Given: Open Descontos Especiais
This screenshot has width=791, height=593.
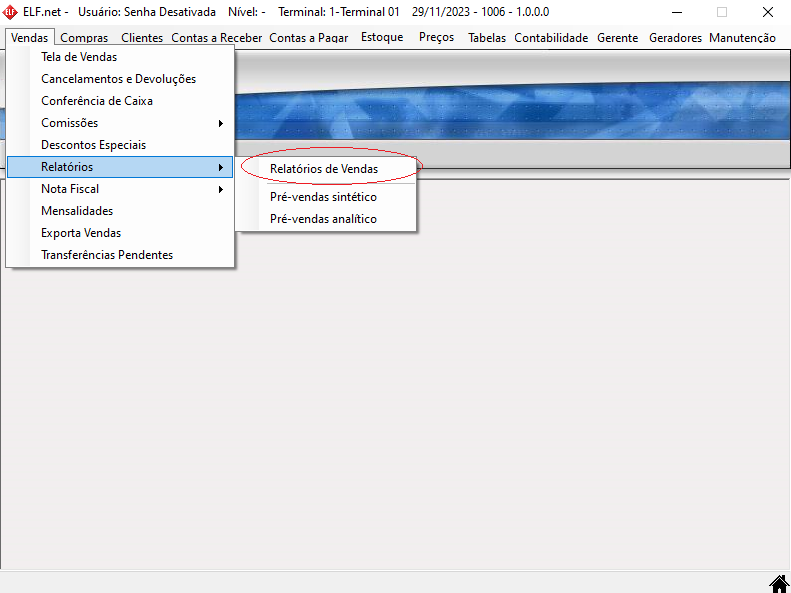Looking at the screenshot, I should click(x=120, y=145).
